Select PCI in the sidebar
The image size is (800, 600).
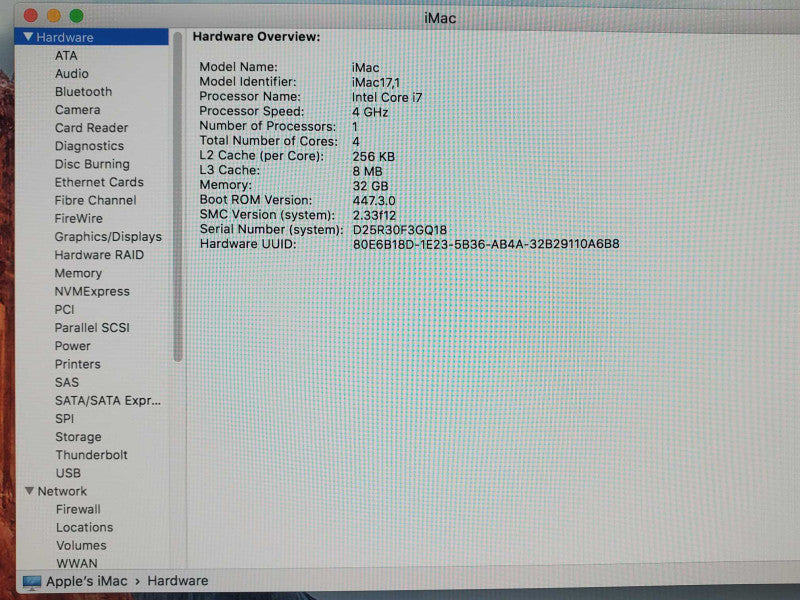tap(65, 310)
